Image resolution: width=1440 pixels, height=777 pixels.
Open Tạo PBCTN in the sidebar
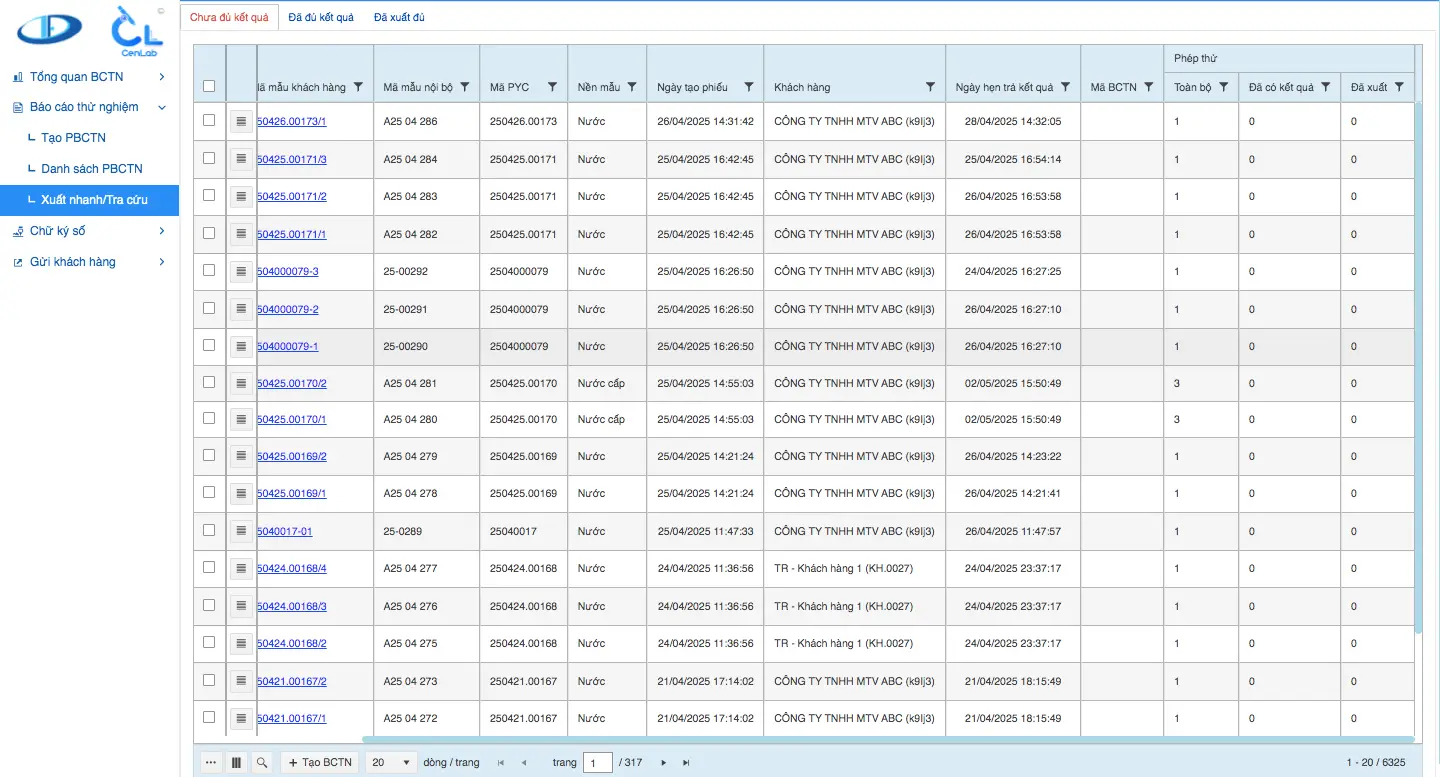pyautogui.click(x=73, y=138)
